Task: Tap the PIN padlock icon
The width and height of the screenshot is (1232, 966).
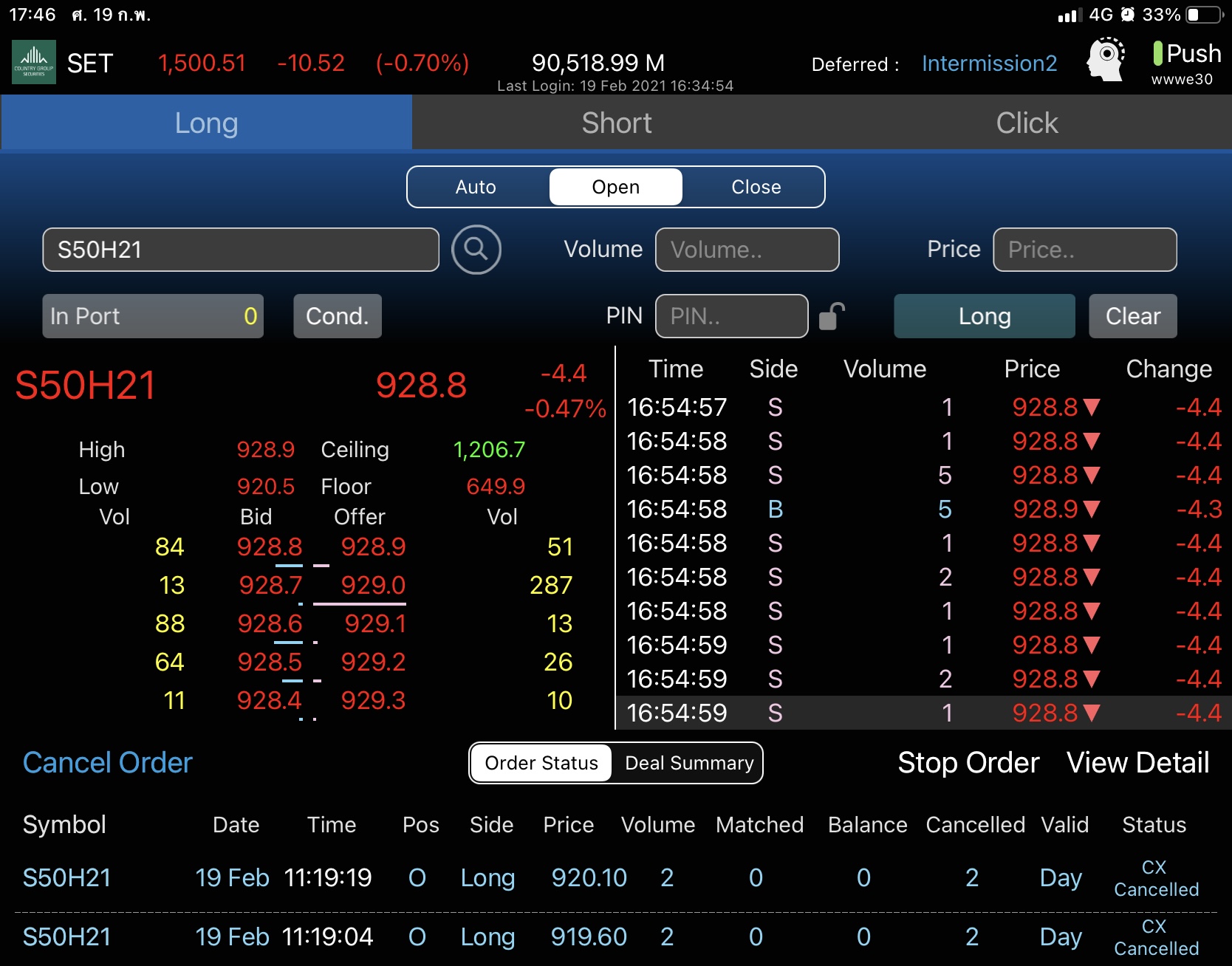Action: pos(832,316)
